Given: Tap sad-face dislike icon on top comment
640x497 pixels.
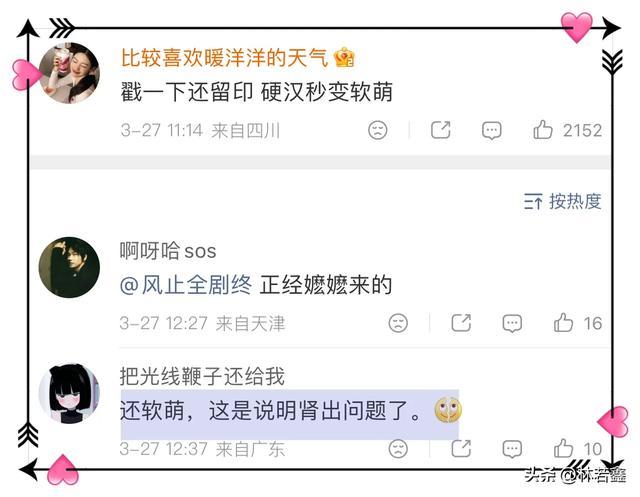Looking at the screenshot, I should (378, 130).
